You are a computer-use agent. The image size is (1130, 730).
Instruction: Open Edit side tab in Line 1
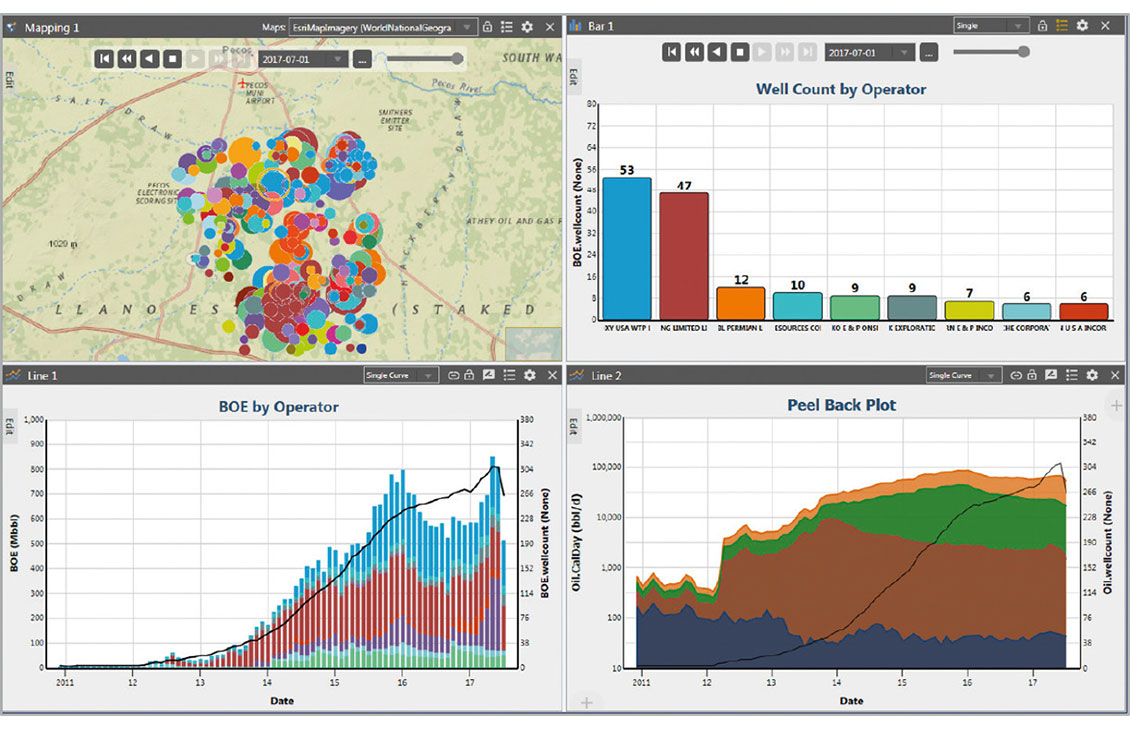pos(9,428)
